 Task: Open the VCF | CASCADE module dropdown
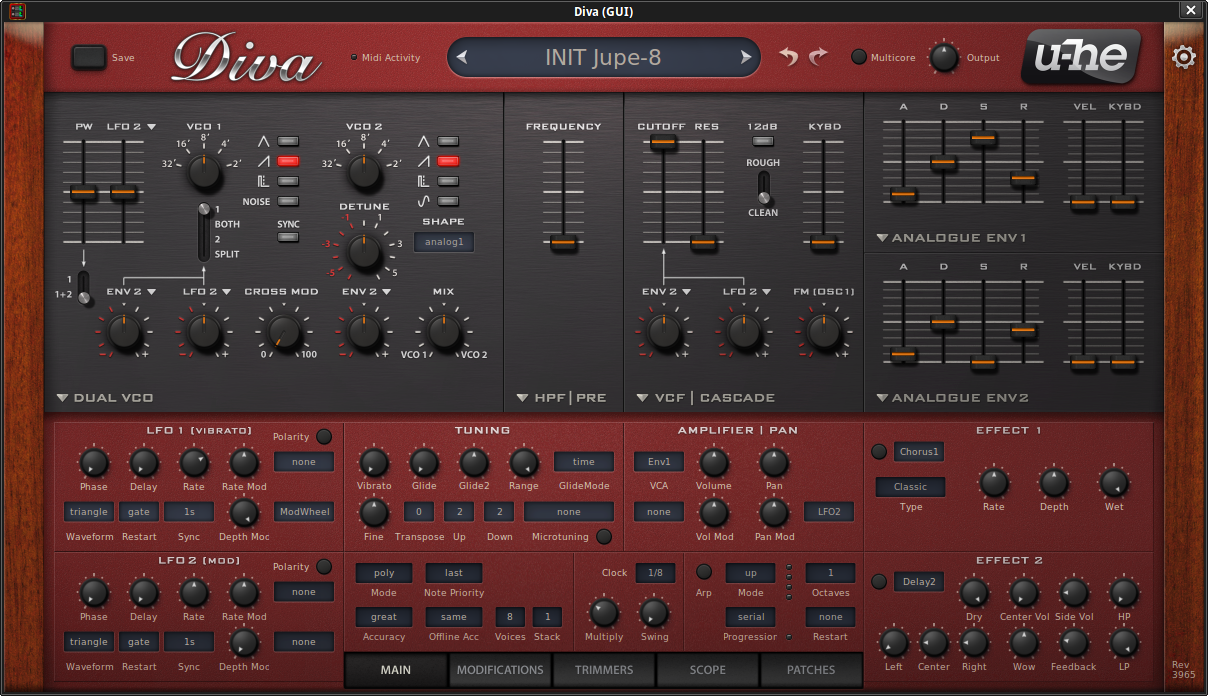(706, 398)
